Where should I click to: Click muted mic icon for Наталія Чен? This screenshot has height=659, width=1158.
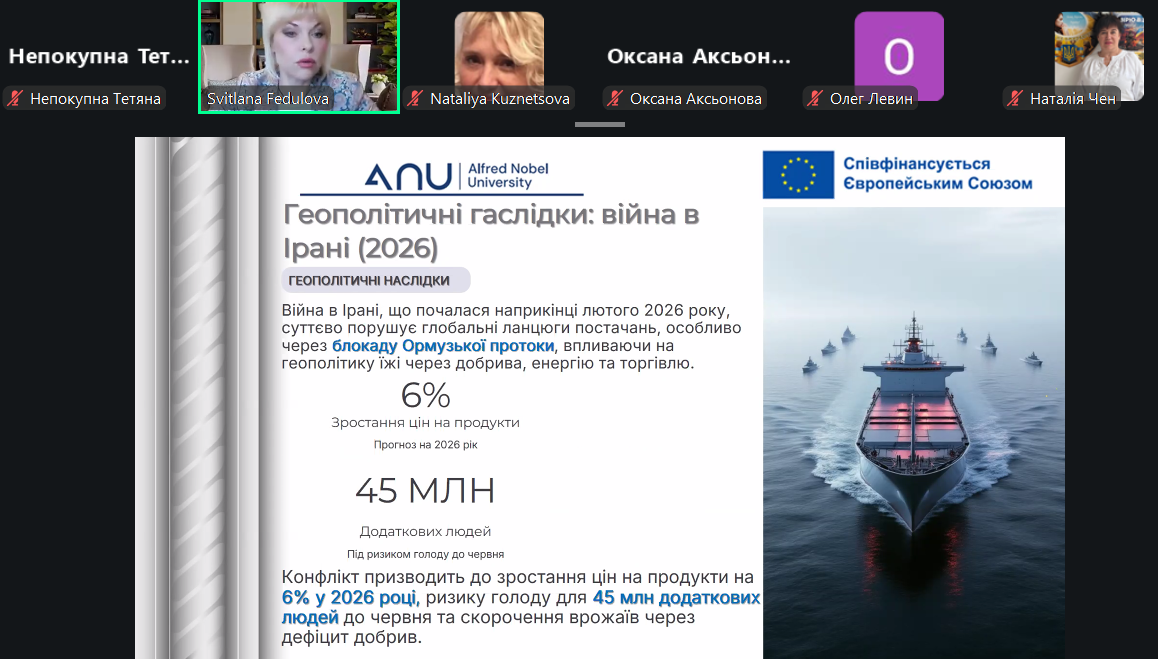(1016, 98)
